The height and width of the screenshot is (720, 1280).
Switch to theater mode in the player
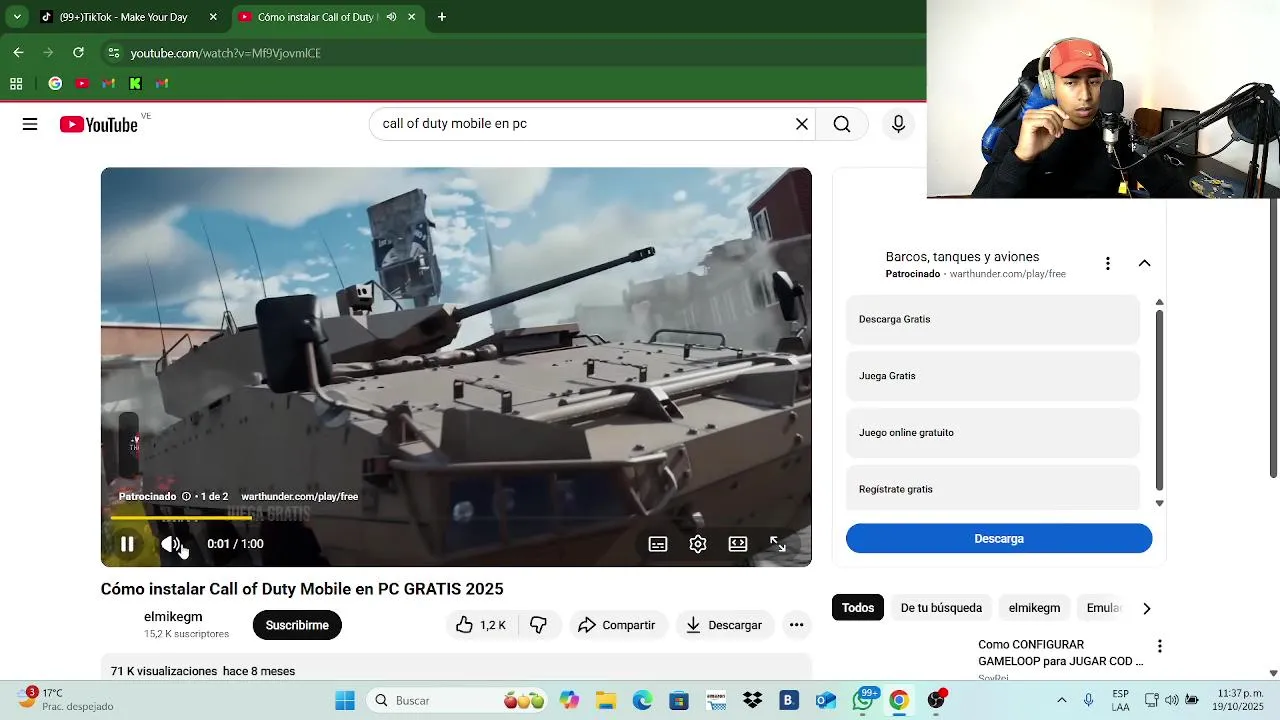[x=738, y=544]
